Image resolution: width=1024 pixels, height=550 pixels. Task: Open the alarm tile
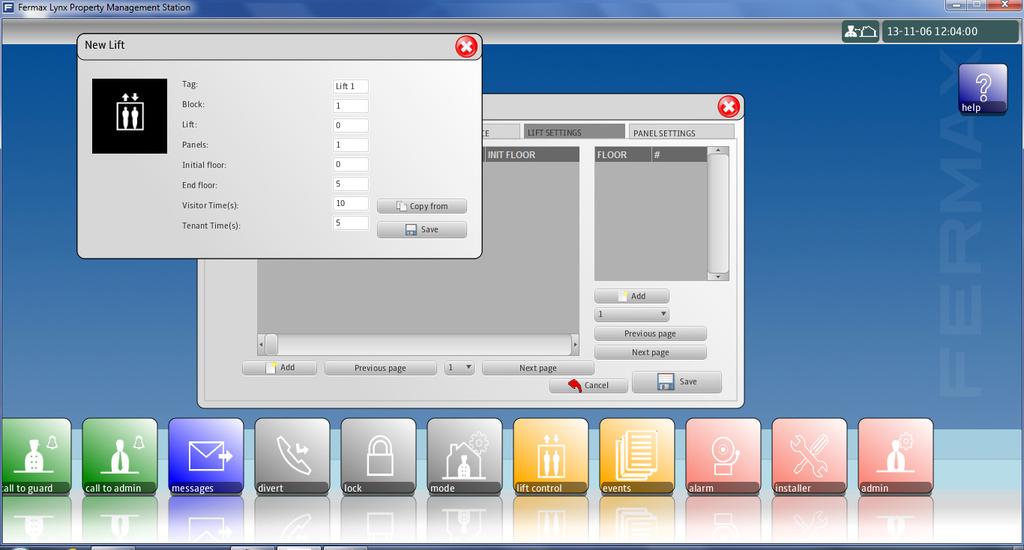(723, 456)
